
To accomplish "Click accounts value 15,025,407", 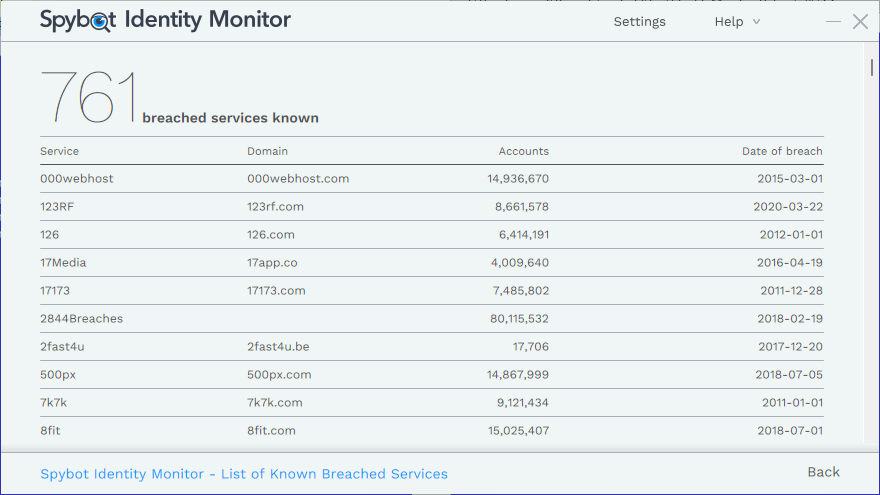I will click(x=518, y=430).
